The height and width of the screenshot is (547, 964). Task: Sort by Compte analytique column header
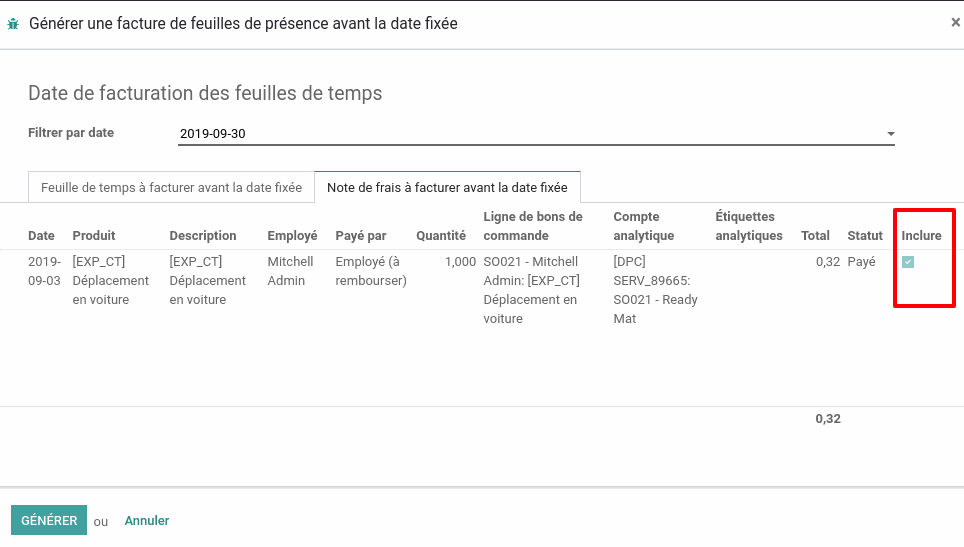[x=644, y=226]
